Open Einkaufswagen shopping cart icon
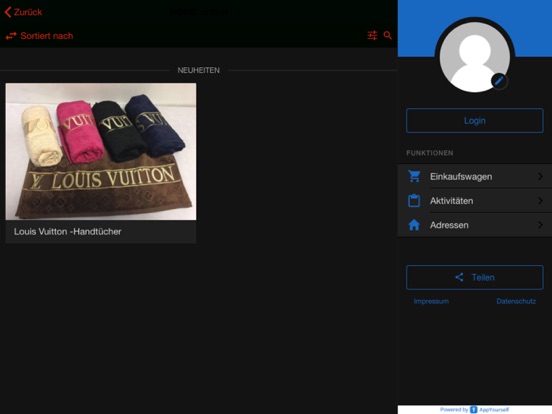The image size is (552, 414). [414, 176]
